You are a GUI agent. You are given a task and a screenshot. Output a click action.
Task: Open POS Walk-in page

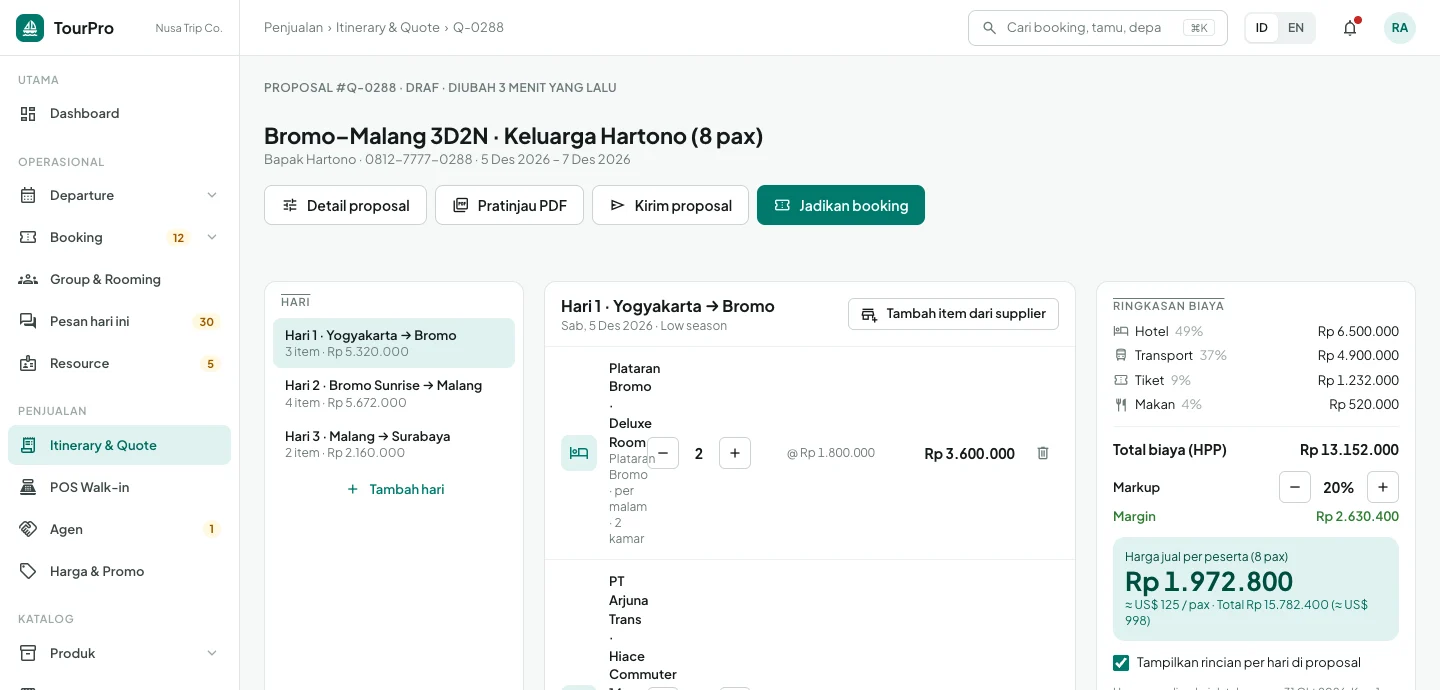click(119, 487)
